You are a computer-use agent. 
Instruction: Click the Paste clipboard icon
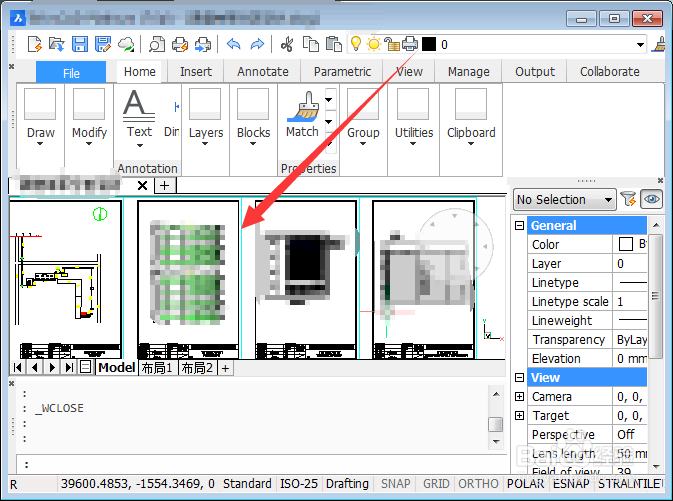[333, 44]
